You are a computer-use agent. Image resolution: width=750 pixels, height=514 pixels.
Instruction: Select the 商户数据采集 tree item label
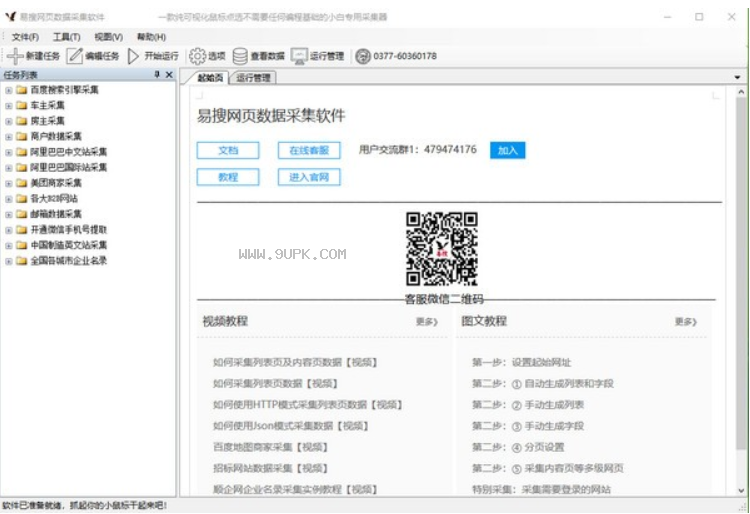click(56, 136)
